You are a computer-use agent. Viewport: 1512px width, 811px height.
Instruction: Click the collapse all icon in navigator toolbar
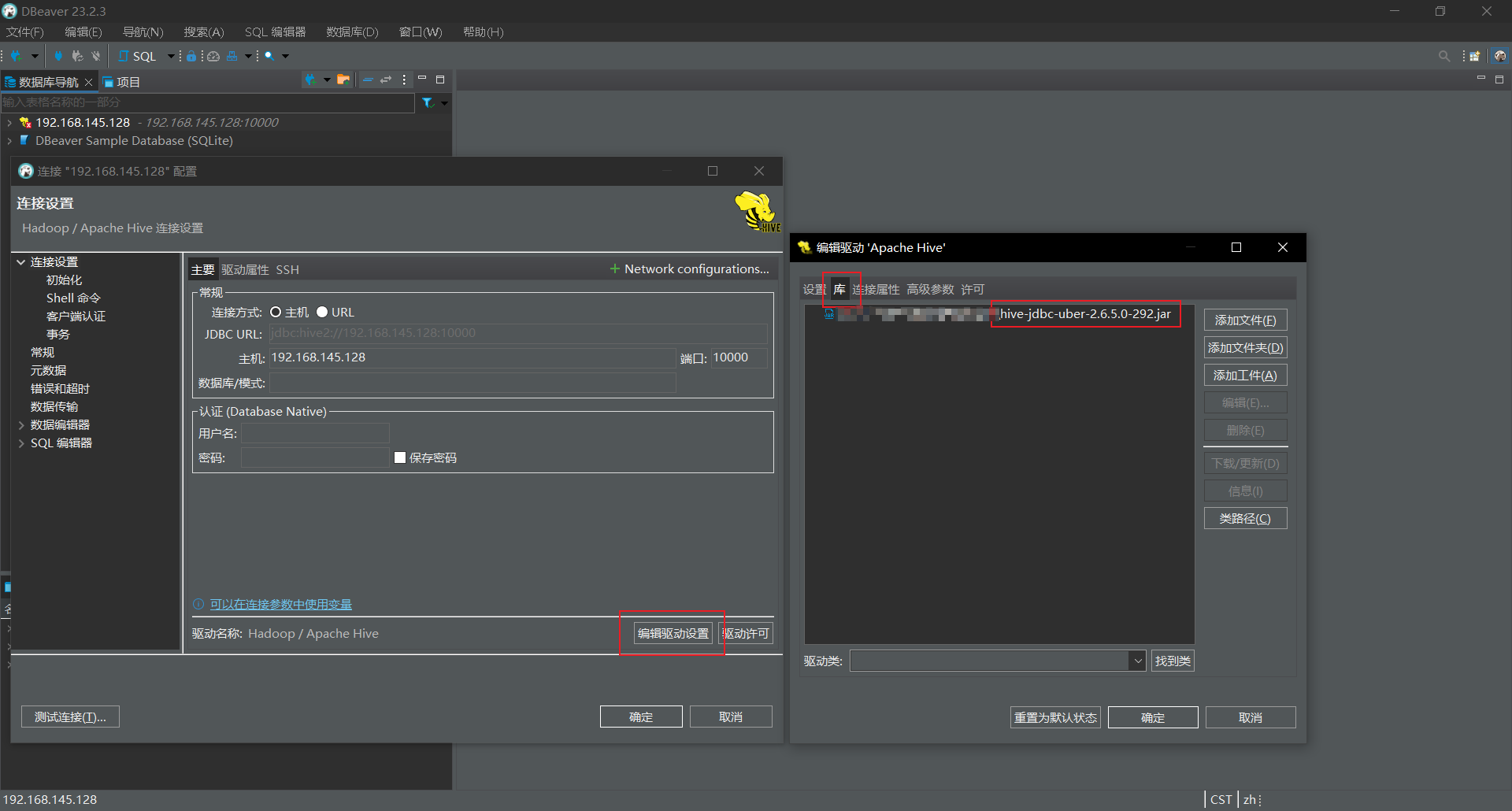tap(367, 80)
